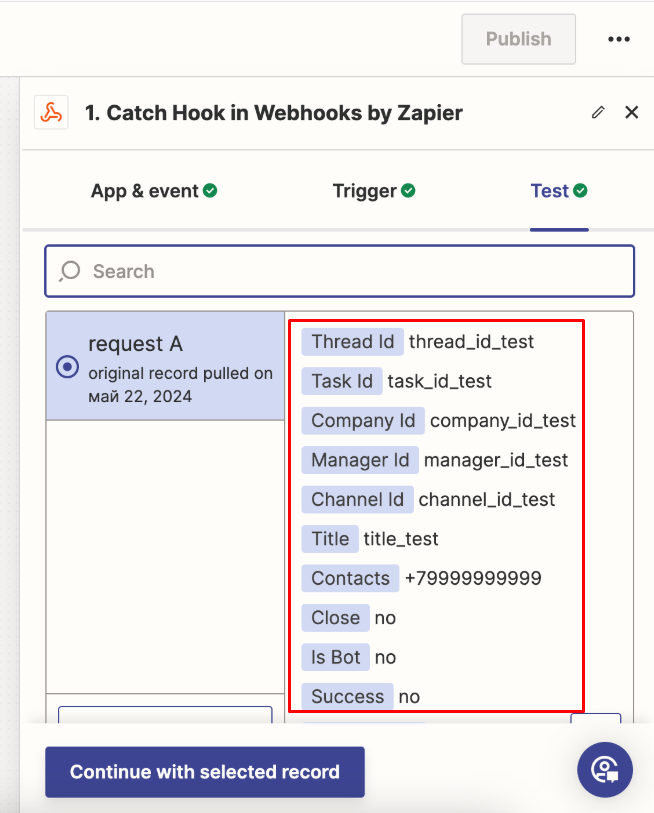Click the magnifier icon in Search
Screen dimensions: 654x813
point(70,271)
